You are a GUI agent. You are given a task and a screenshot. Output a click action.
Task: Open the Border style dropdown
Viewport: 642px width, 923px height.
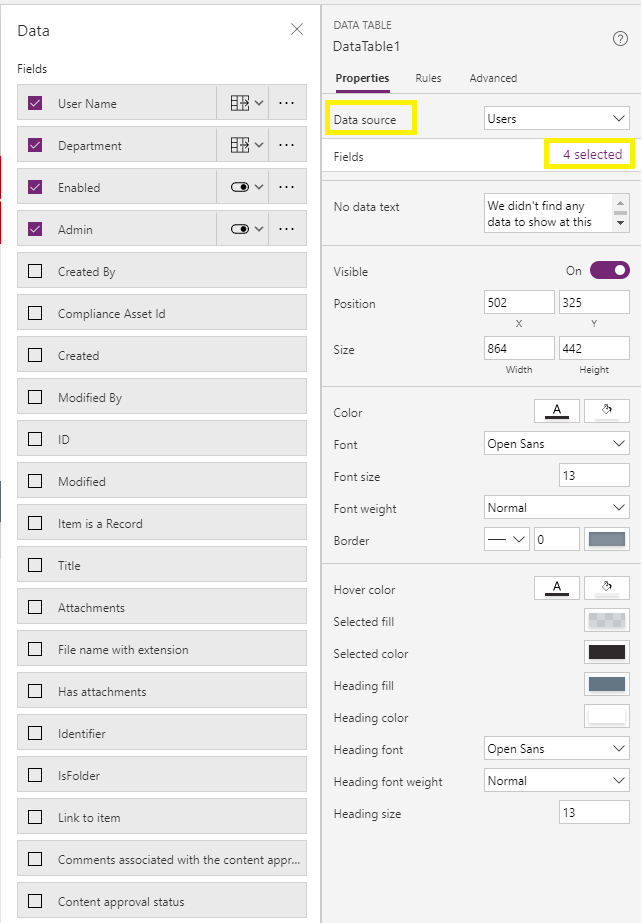click(x=507, y=539)
